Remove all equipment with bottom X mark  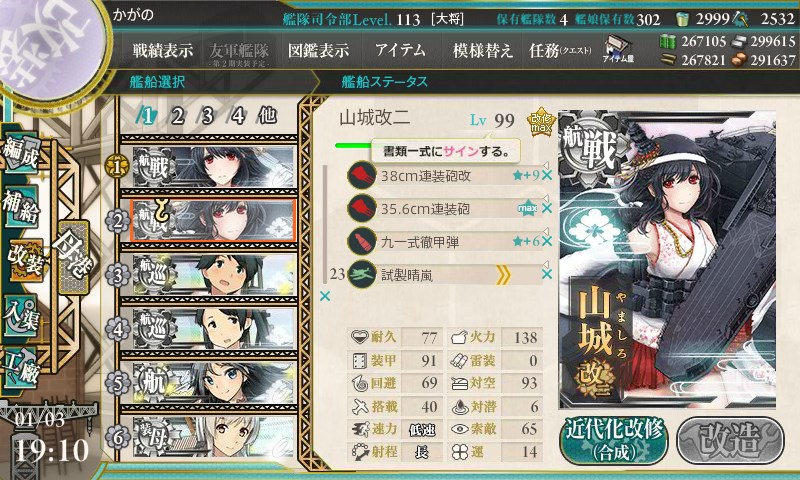click(324, 296)
